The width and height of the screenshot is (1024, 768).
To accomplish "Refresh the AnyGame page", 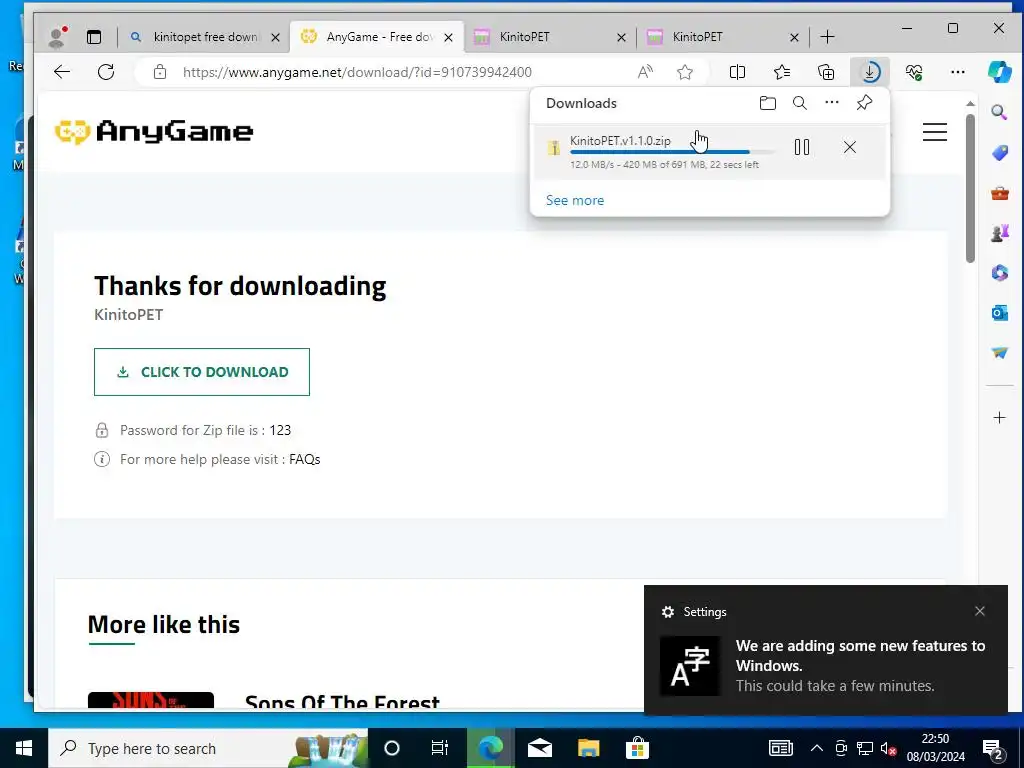I will [106, 72].
